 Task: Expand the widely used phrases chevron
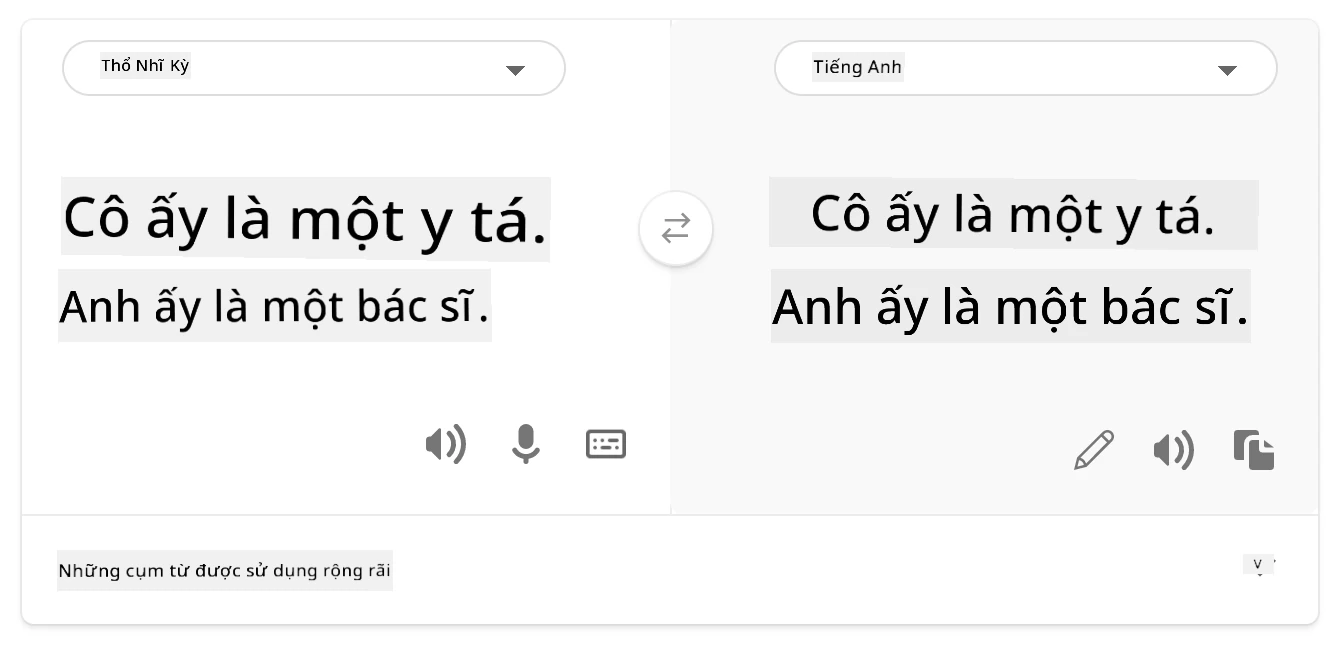point(1259,566)
